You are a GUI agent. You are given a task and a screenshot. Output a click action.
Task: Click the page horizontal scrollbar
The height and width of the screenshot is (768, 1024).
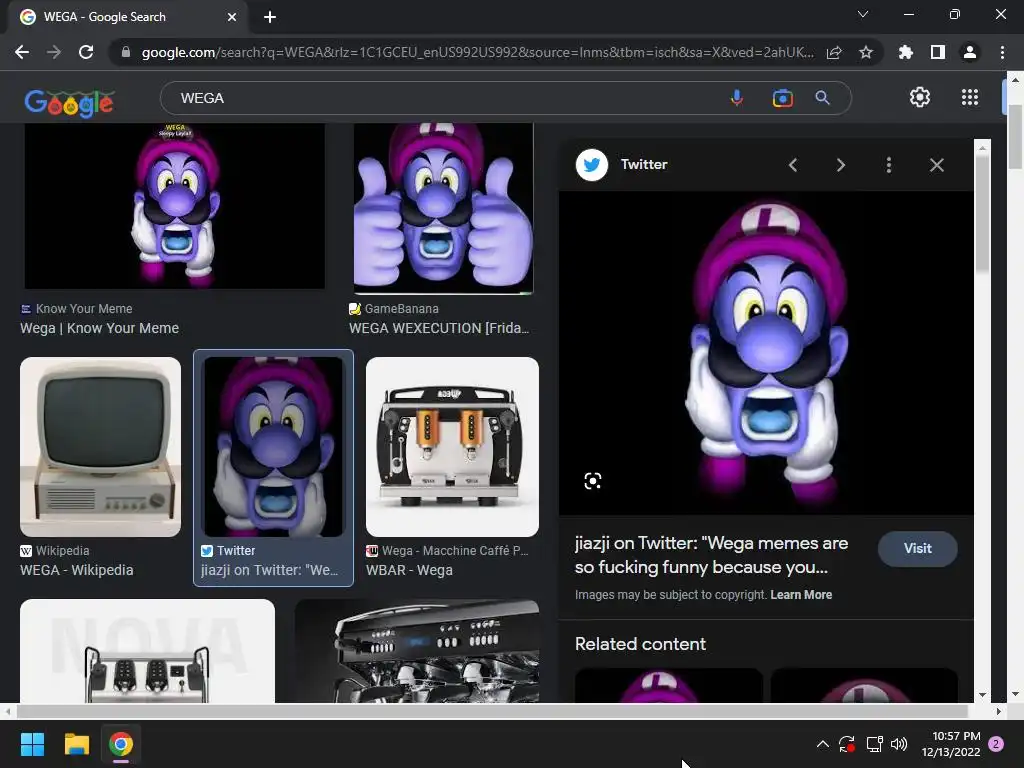click(493, 711)
